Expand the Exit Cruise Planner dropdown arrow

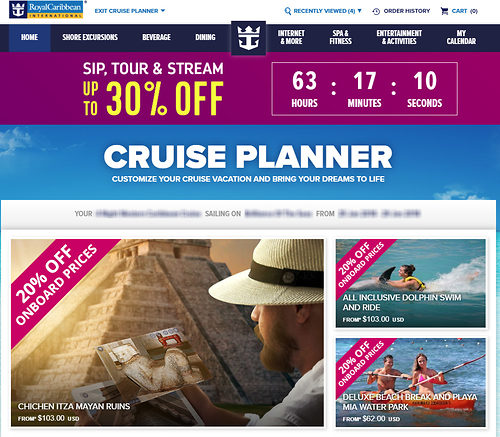click(163, 11)
